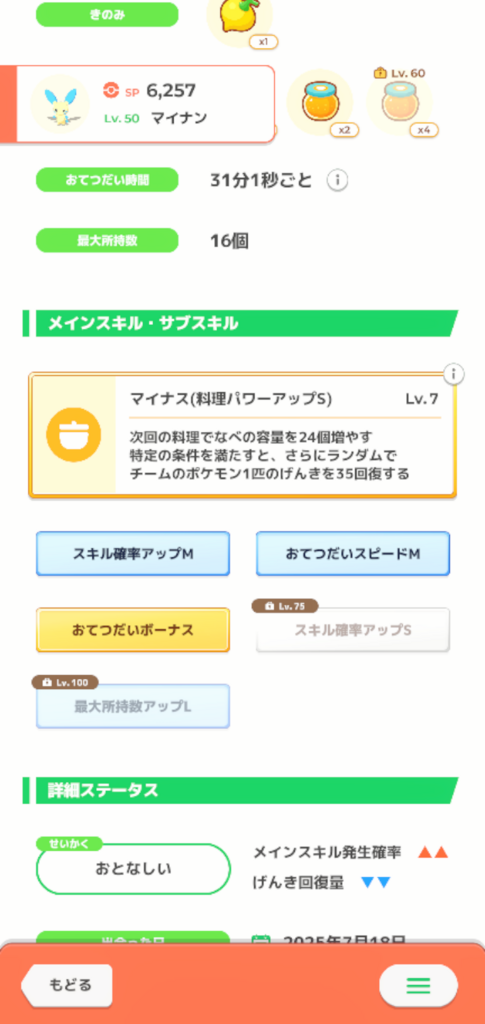485x1024 pixels.
Task: Tap the もどる back button
Action: click(x=67, y=985)
